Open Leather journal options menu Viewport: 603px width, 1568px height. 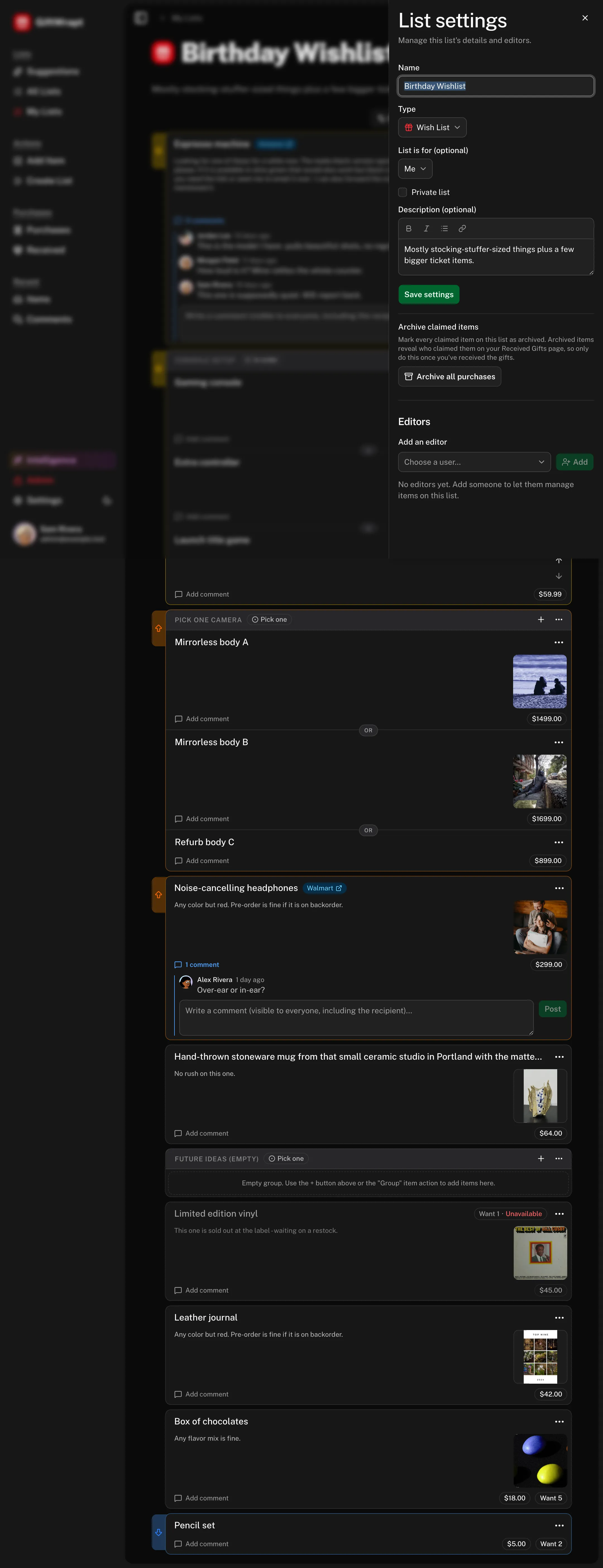pos(559,1318)
